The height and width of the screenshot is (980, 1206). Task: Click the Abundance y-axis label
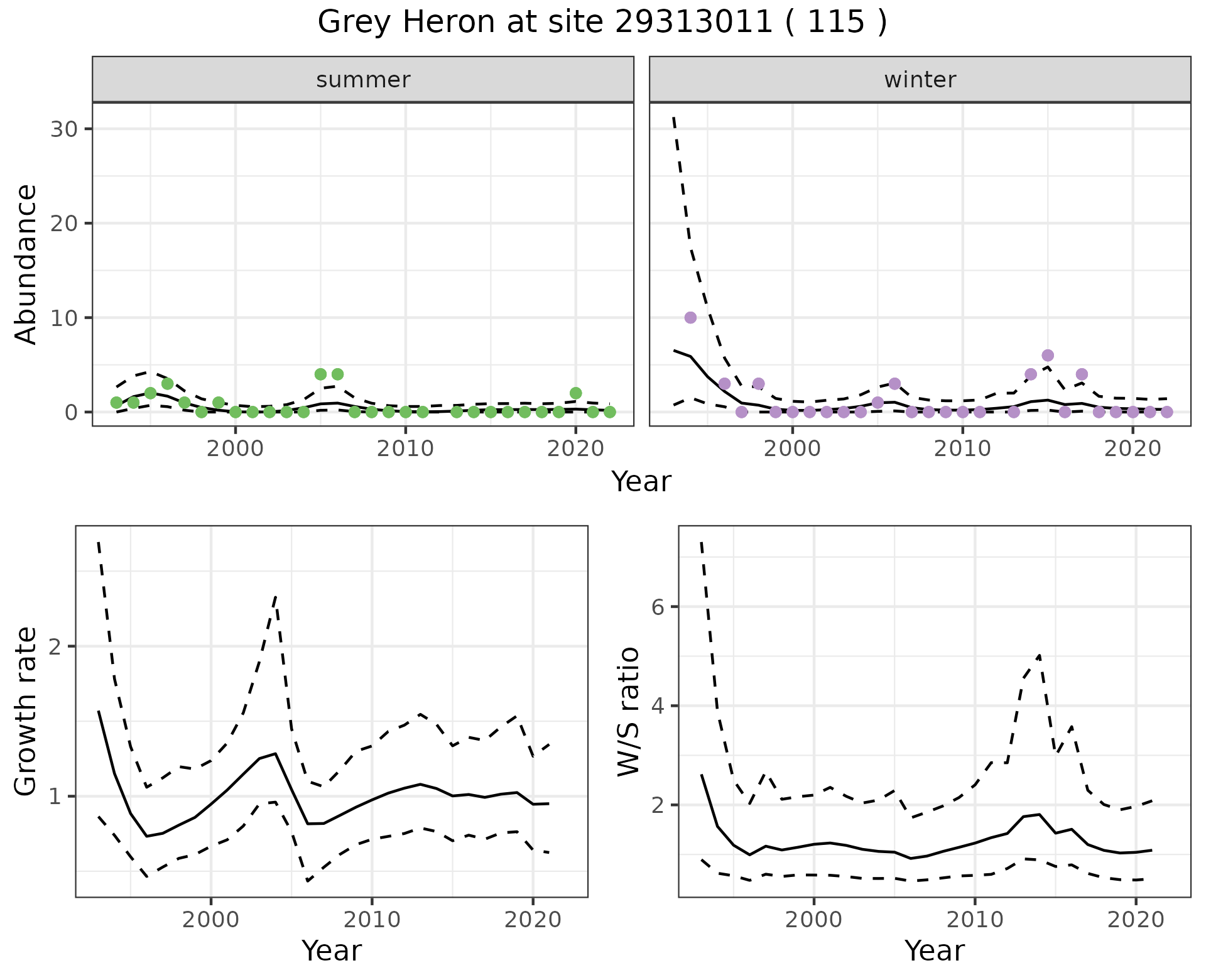click(x=26, y=264)
